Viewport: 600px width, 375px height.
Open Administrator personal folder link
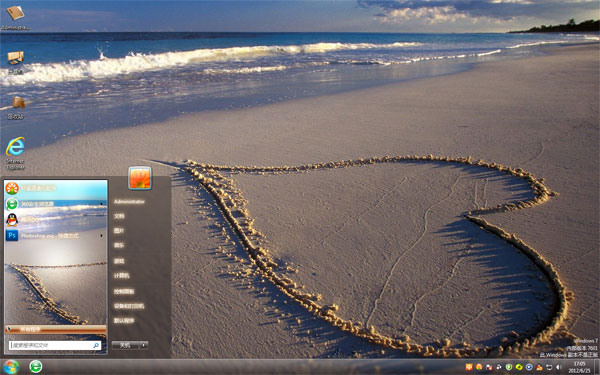(129, 201)
